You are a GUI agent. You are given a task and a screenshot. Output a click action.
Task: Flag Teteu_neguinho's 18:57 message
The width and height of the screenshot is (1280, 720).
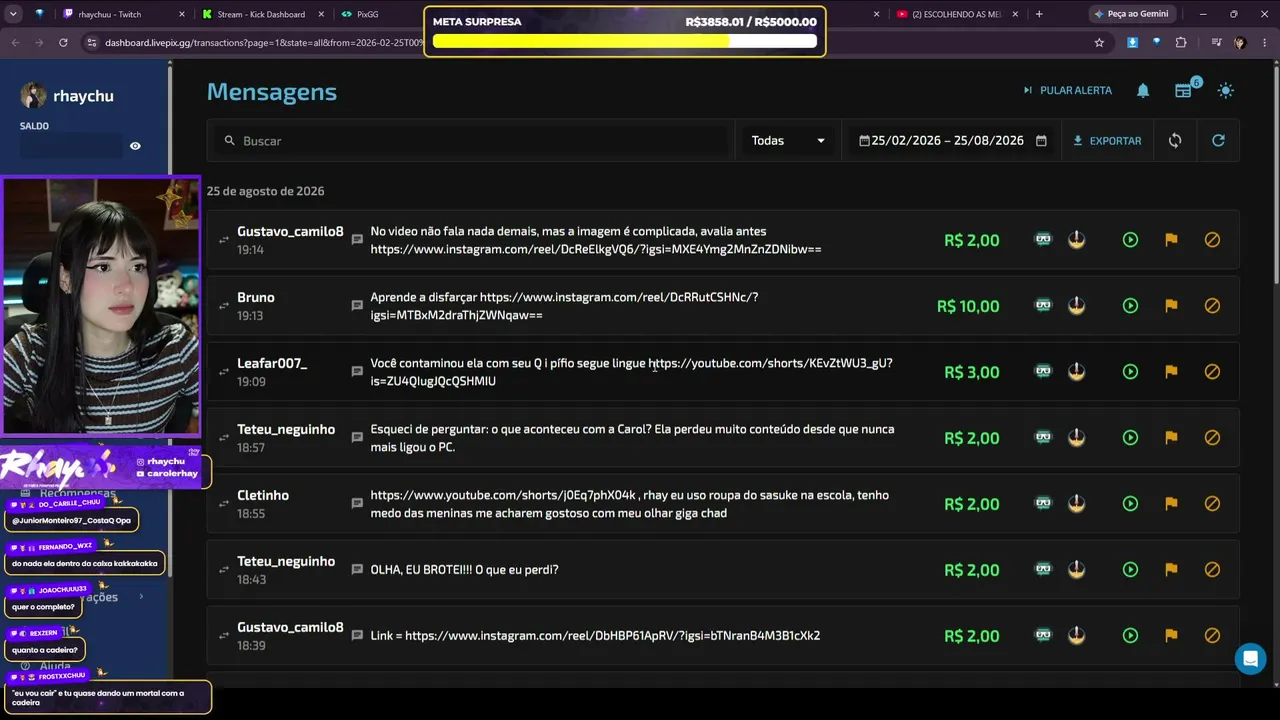(1171, 438)
